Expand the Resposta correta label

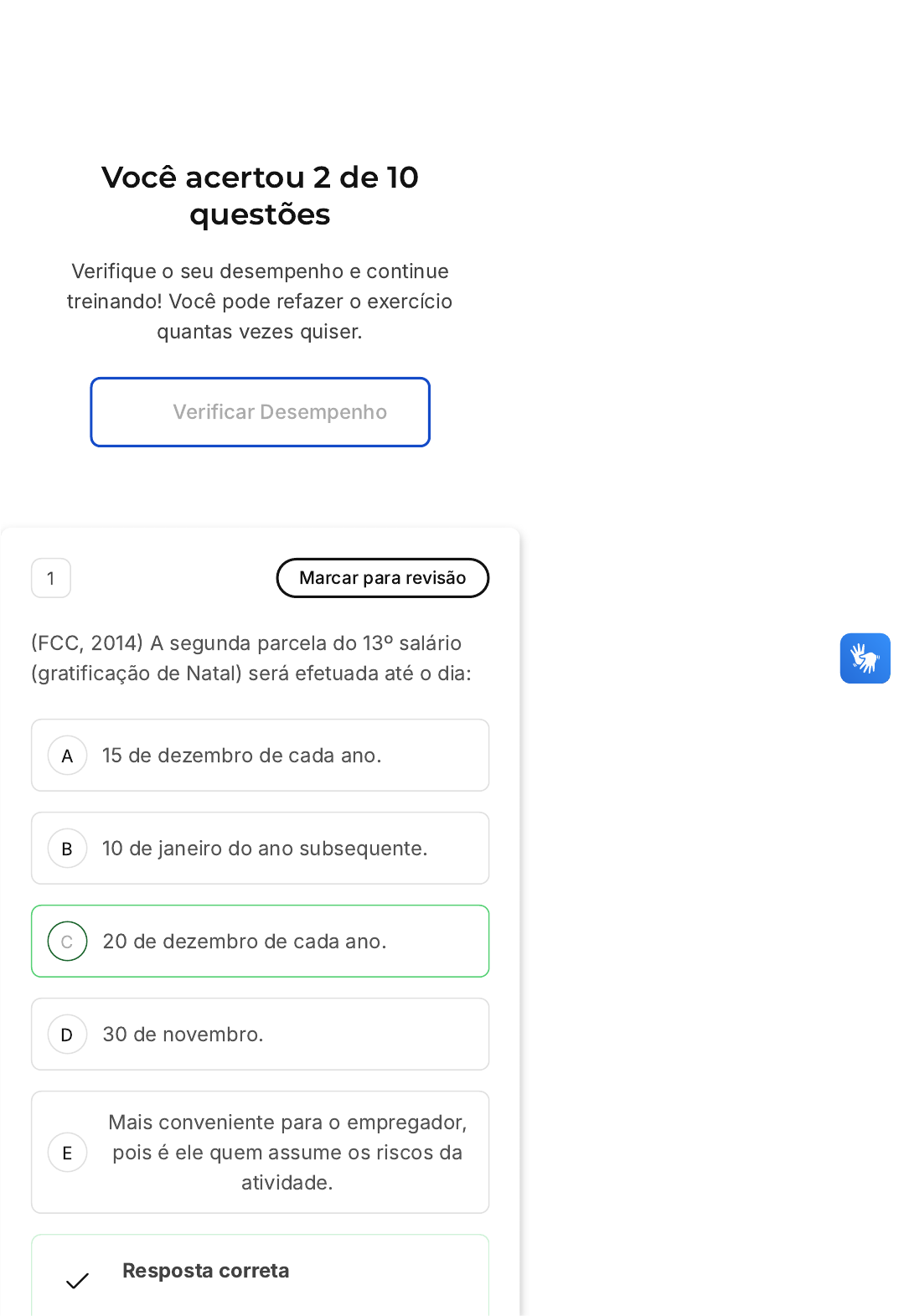tap(206, 1271)
